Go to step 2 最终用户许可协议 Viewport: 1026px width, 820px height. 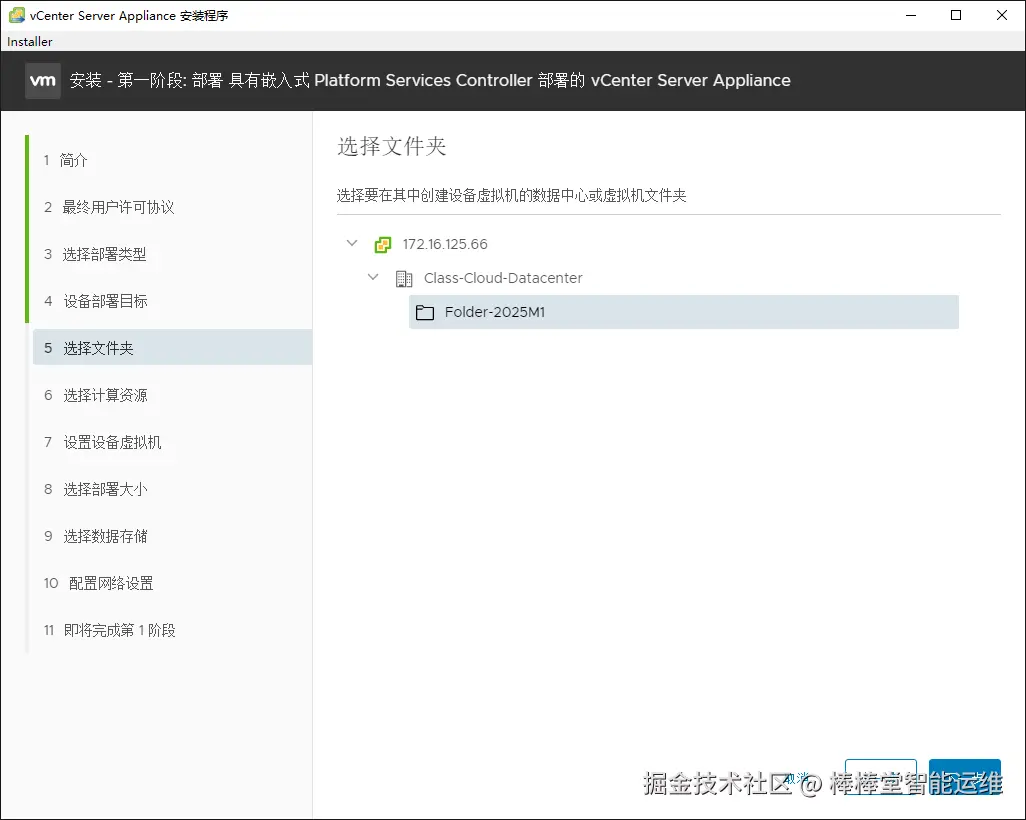tap(109, 207)
